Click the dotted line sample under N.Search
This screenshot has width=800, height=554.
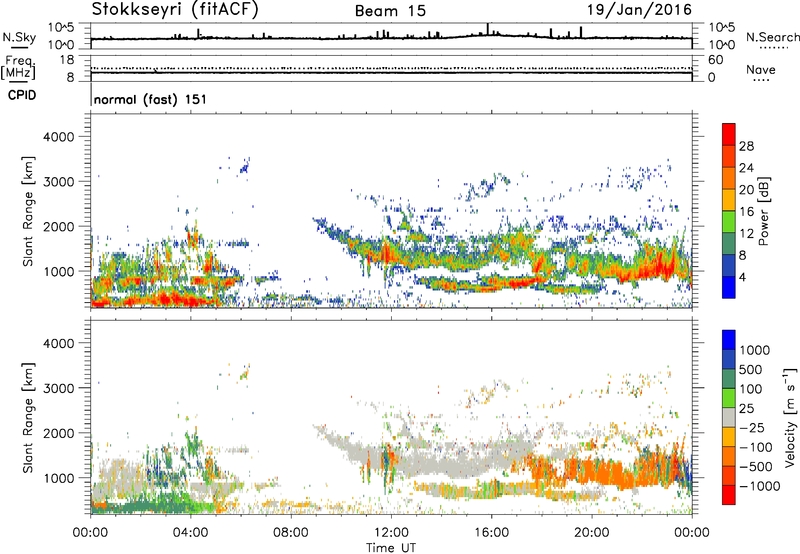pyautogui.click(x=774, y=48)
